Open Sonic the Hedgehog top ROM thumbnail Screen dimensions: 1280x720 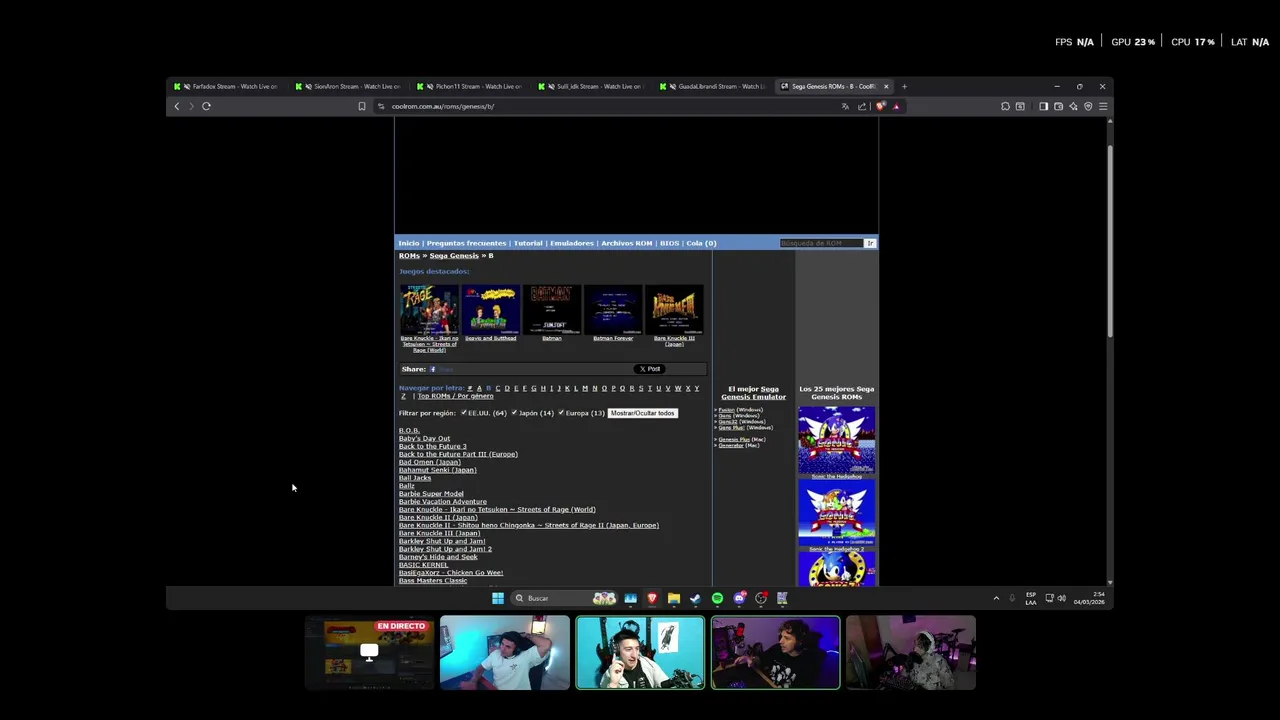point(836,441)
